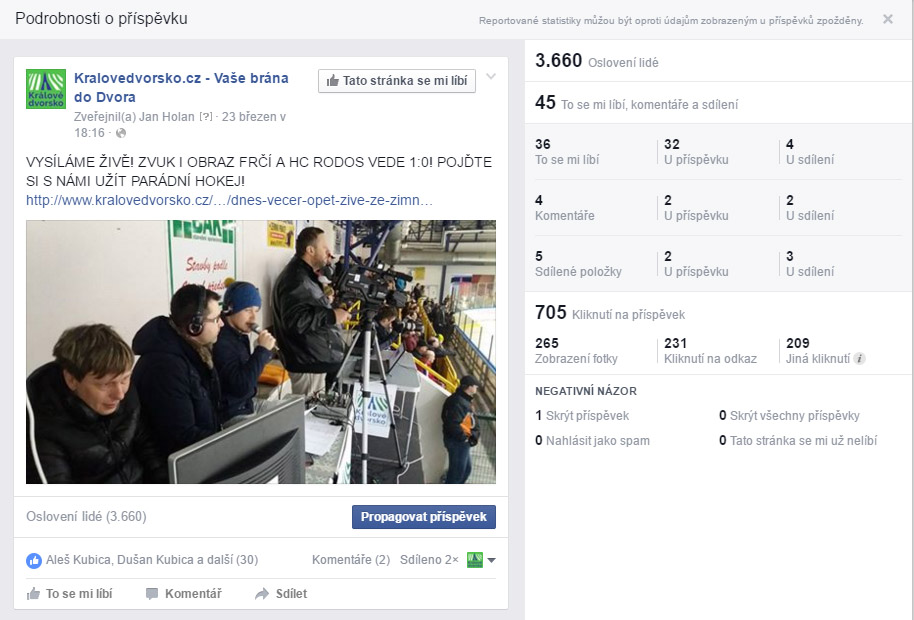Show Komentáře (2) on the post

pyautogui.click(x=350, y=560)
